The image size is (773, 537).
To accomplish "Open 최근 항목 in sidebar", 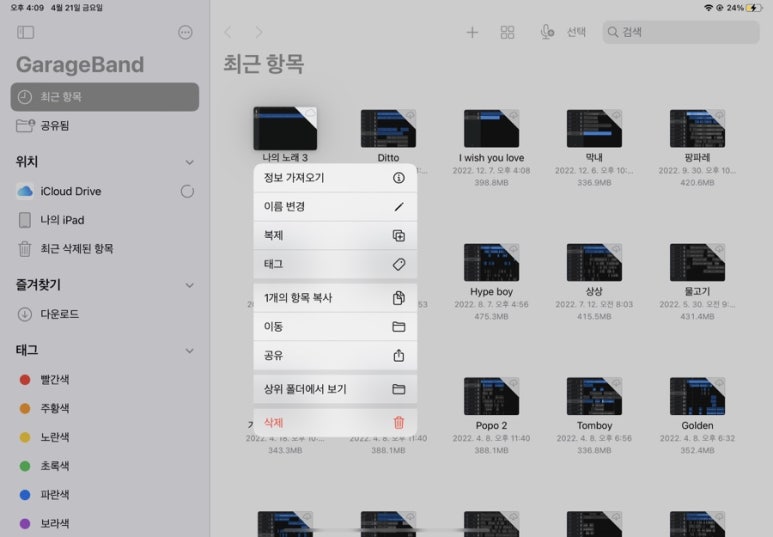I will point(105,97).
